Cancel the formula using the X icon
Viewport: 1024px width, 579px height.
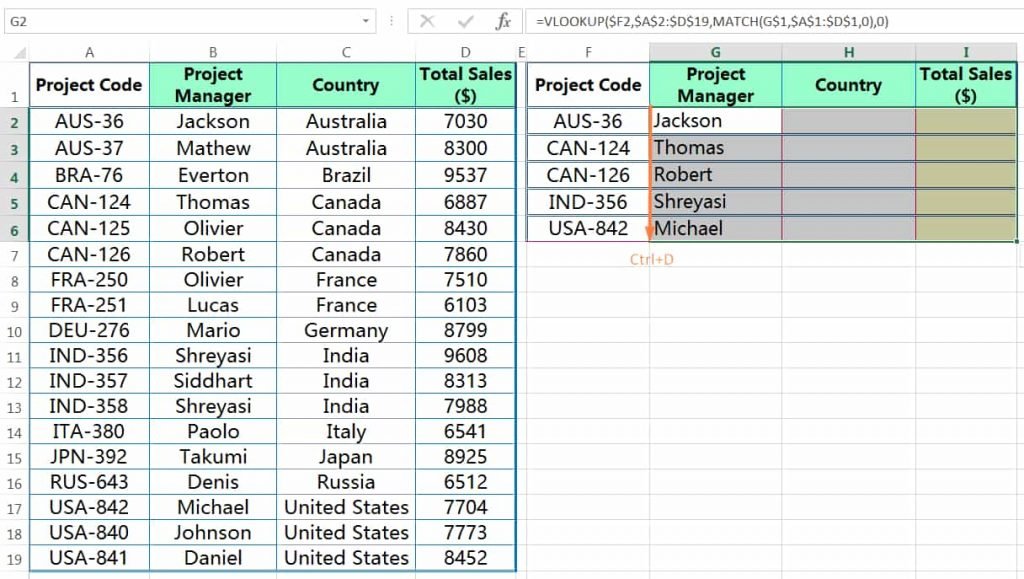(429, 20)
